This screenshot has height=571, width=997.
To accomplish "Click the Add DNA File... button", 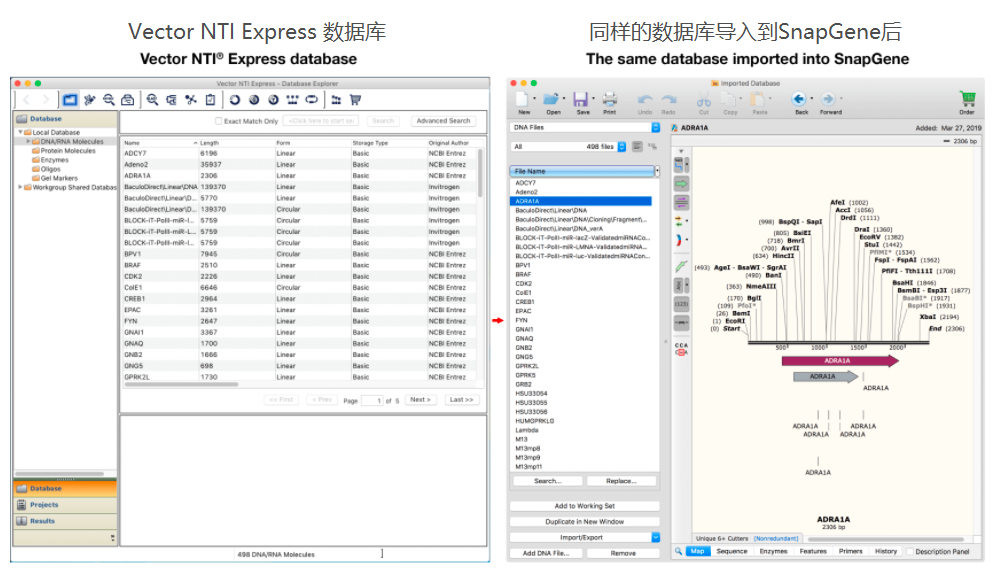I will click(x=546, y=553).
